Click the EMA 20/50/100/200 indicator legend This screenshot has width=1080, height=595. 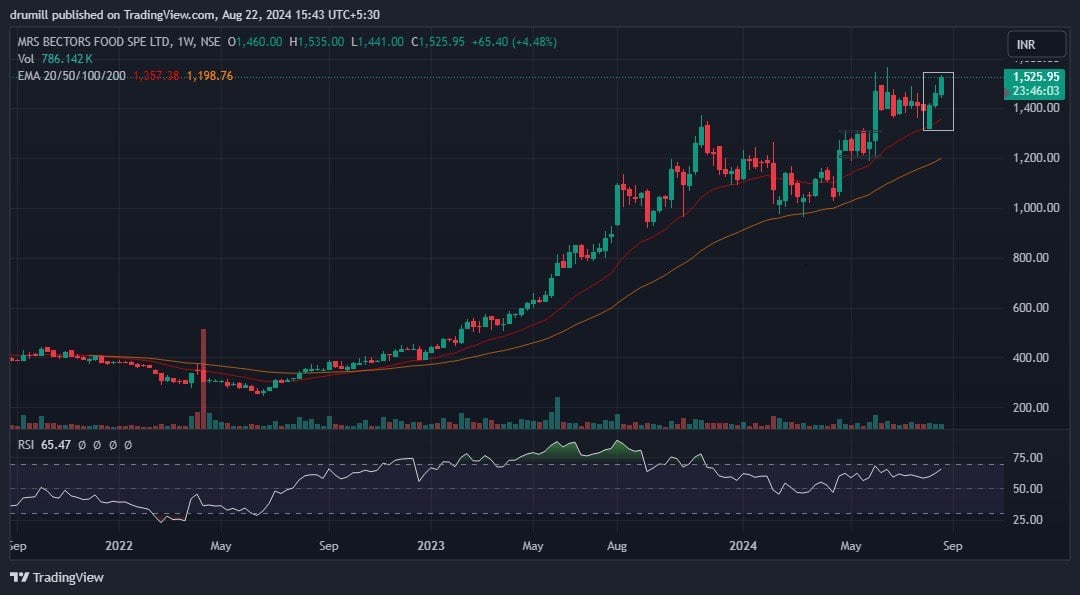(x=71, y=76)
